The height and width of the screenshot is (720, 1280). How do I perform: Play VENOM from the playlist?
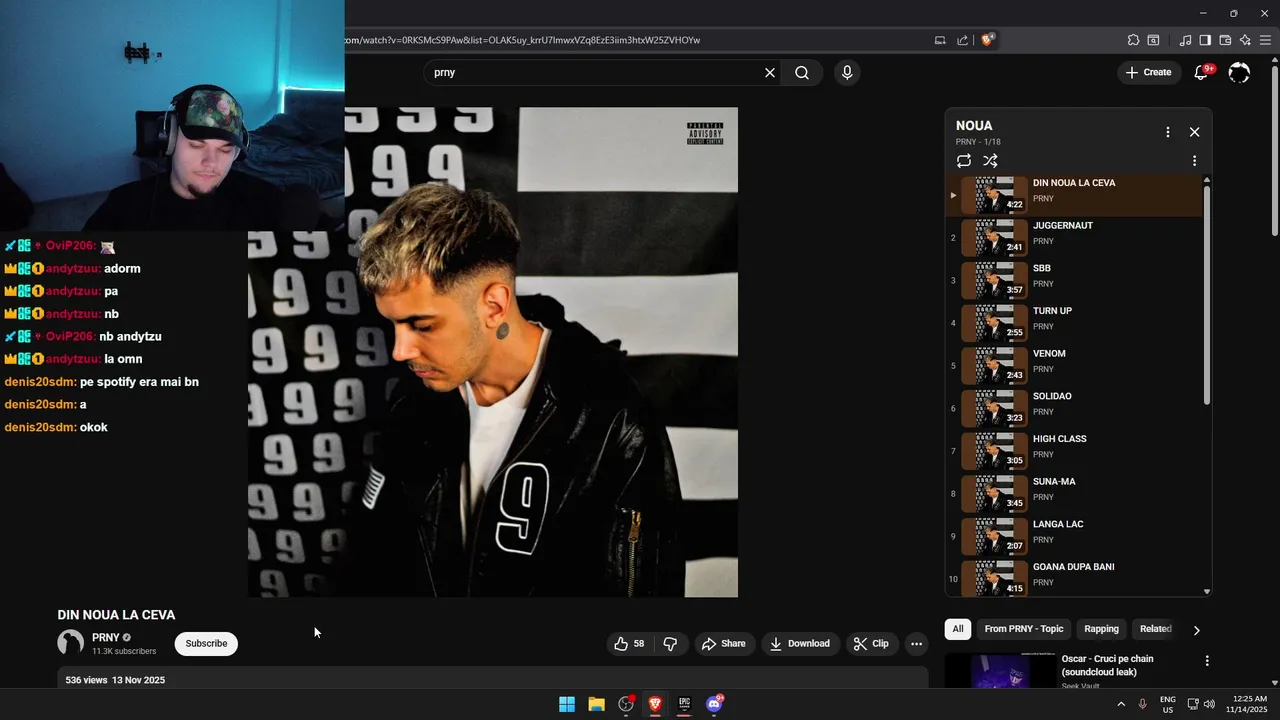coord(1075,366)
